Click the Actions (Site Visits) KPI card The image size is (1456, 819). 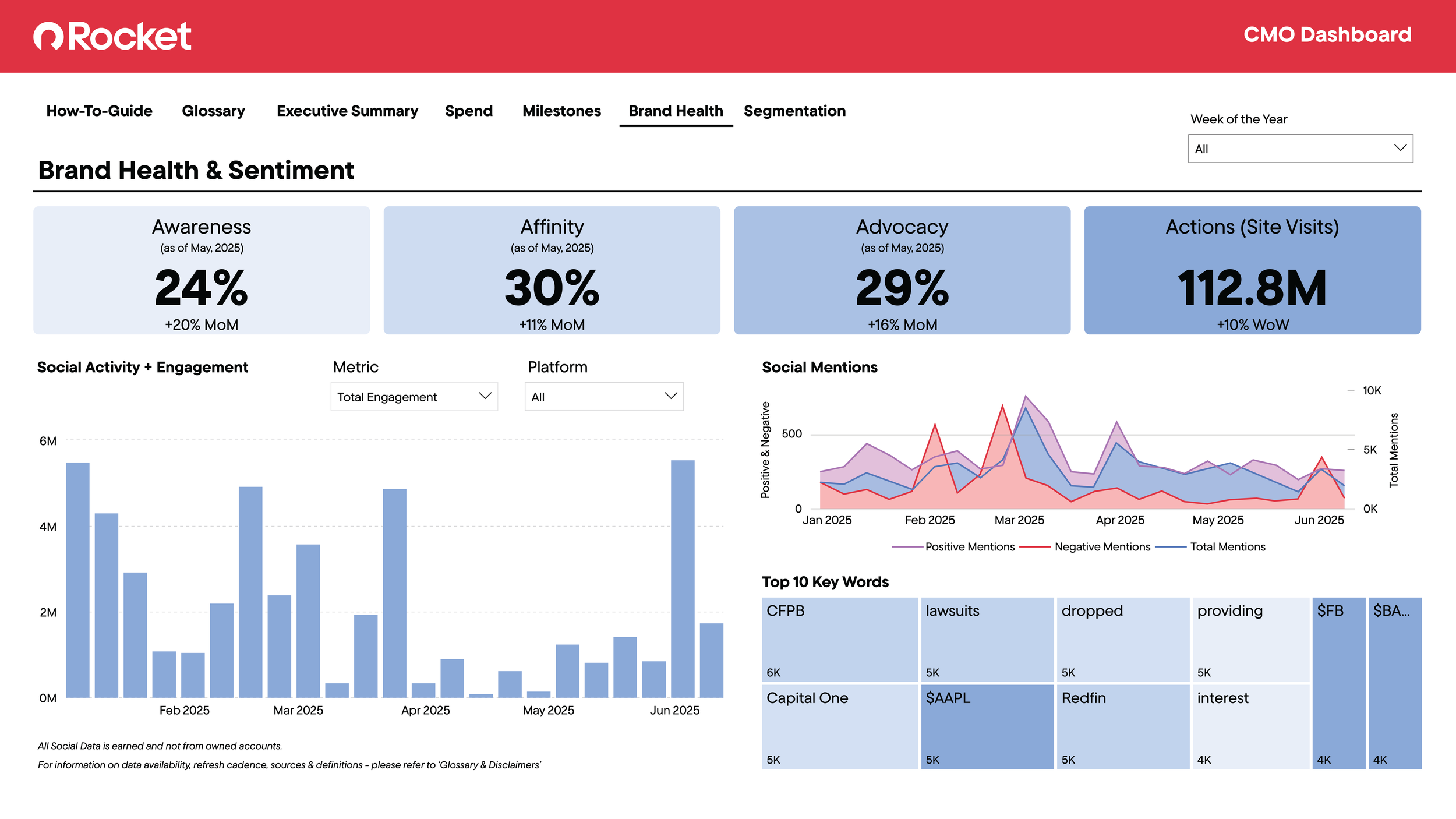(x=1252, y=270)
